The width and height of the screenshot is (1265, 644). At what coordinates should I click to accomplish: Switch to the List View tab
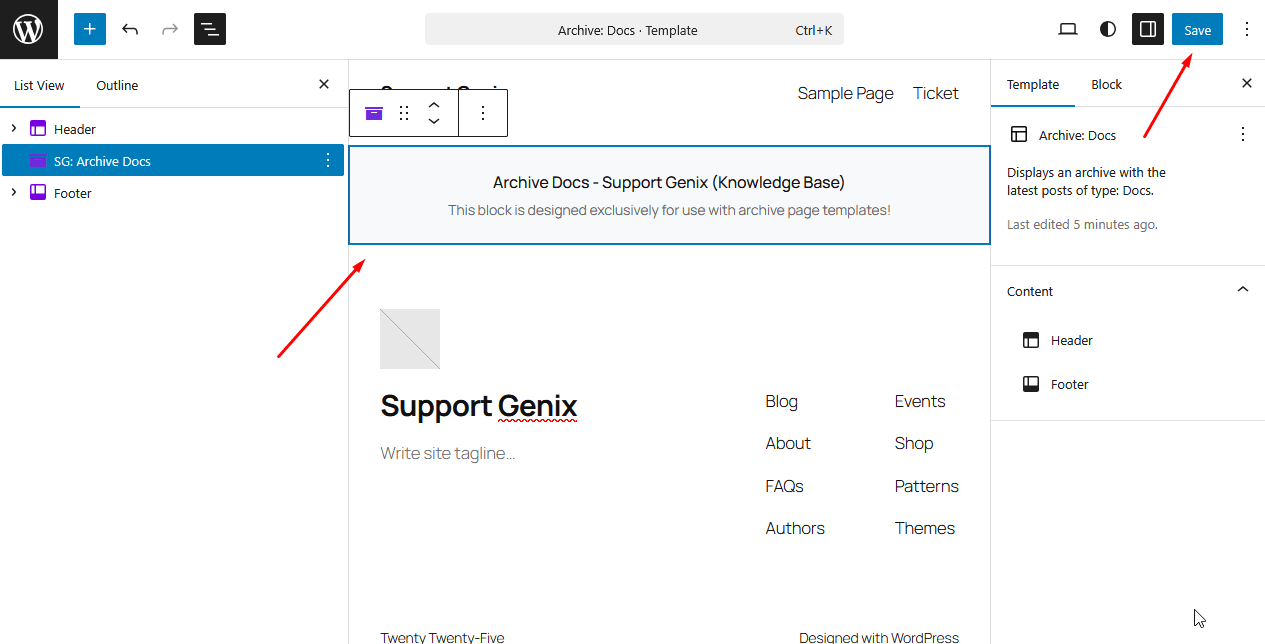coord(39,85)
